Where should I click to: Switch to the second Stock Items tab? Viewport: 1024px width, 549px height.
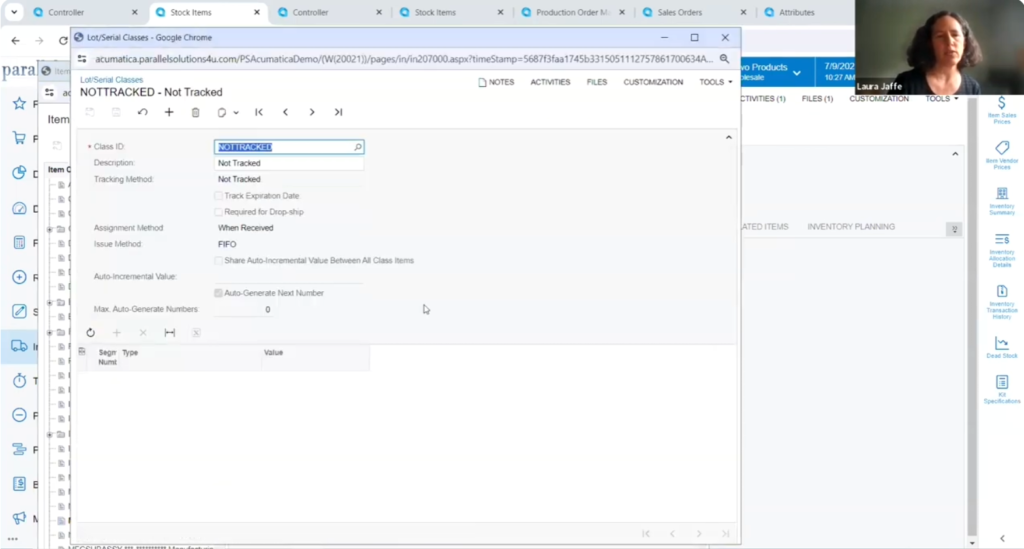(451, 12)
